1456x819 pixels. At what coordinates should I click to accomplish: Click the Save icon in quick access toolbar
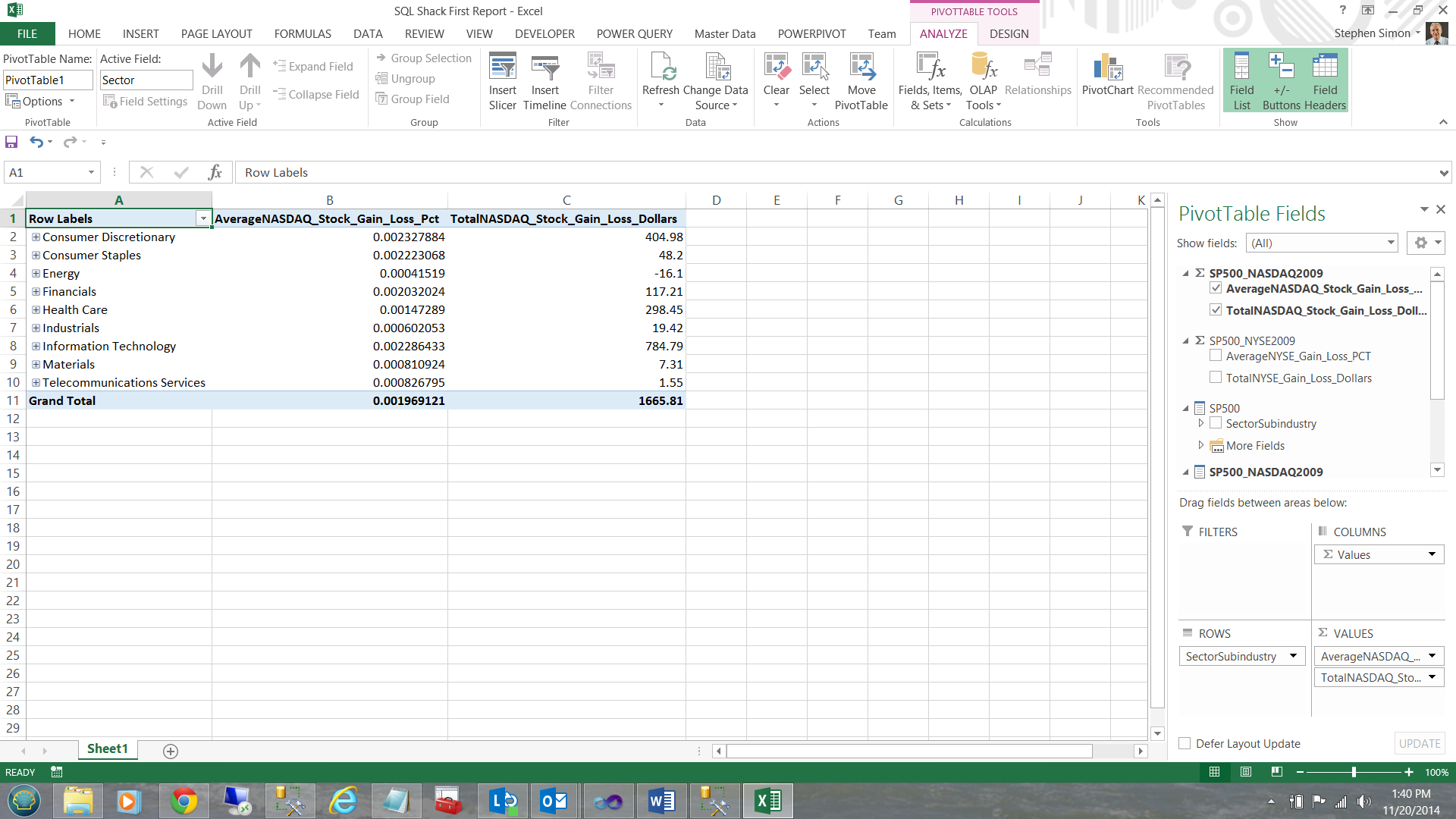point(11,142)
